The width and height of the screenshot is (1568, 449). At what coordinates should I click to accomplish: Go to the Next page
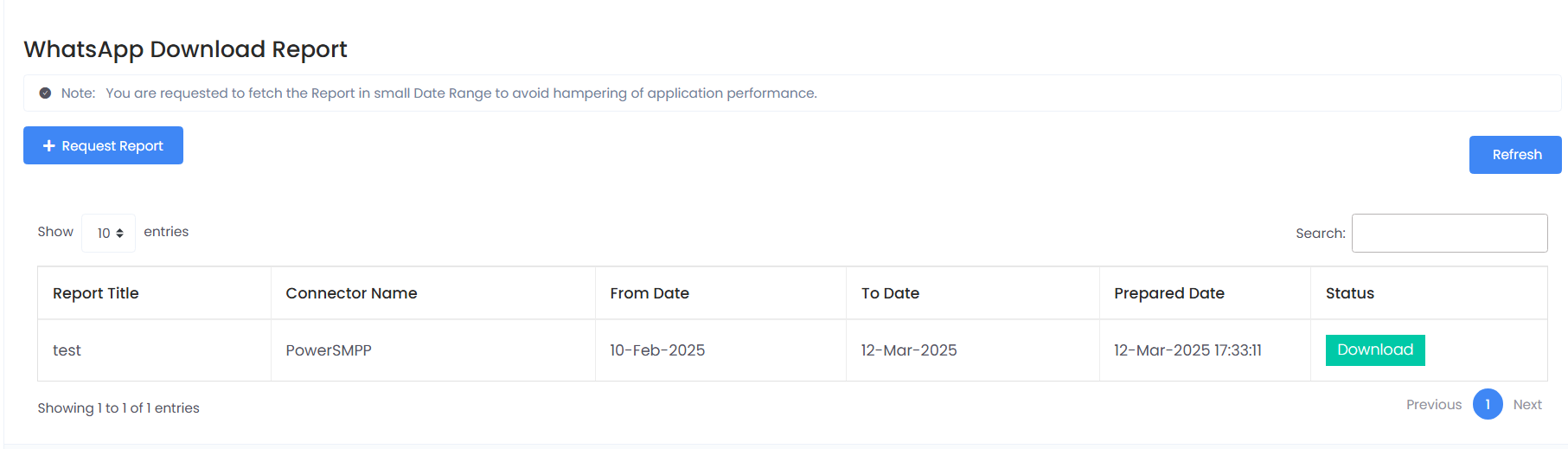tap(1527, 405)
